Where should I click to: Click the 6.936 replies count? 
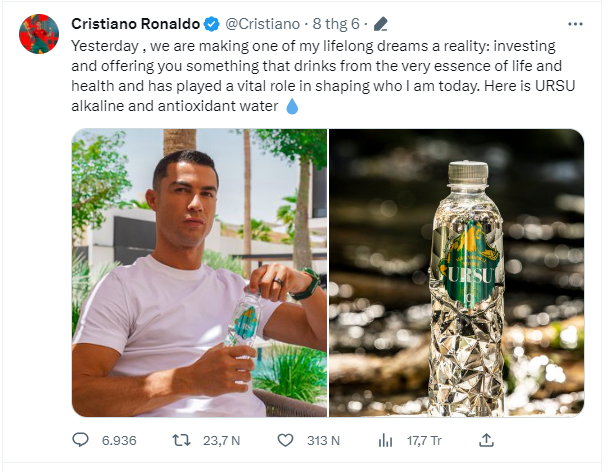118,440
